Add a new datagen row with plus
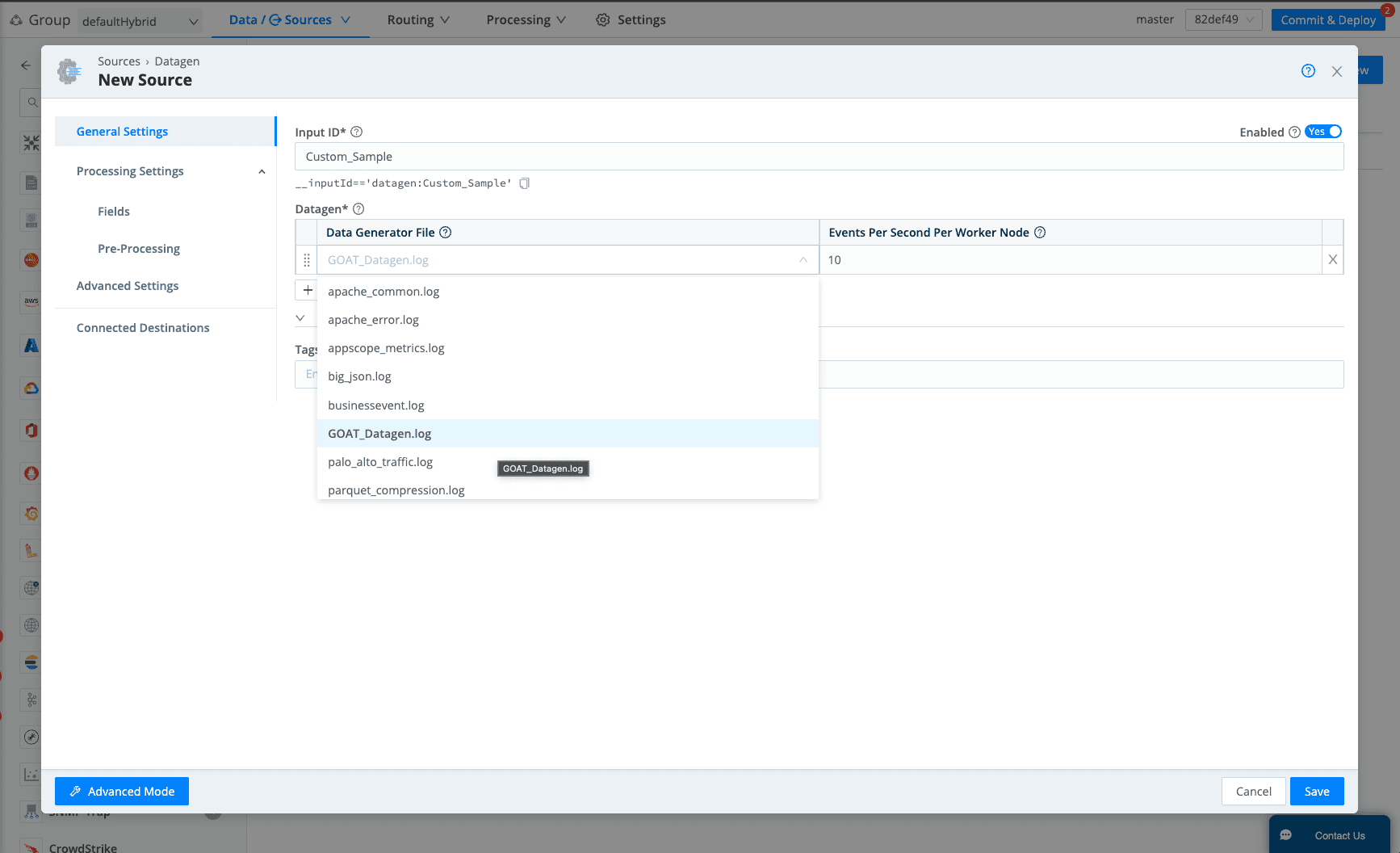1400x853 pixels. tap(308, 290)
